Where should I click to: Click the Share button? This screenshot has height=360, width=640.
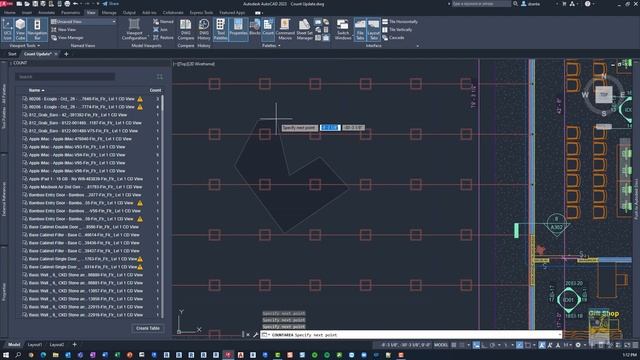110,4
